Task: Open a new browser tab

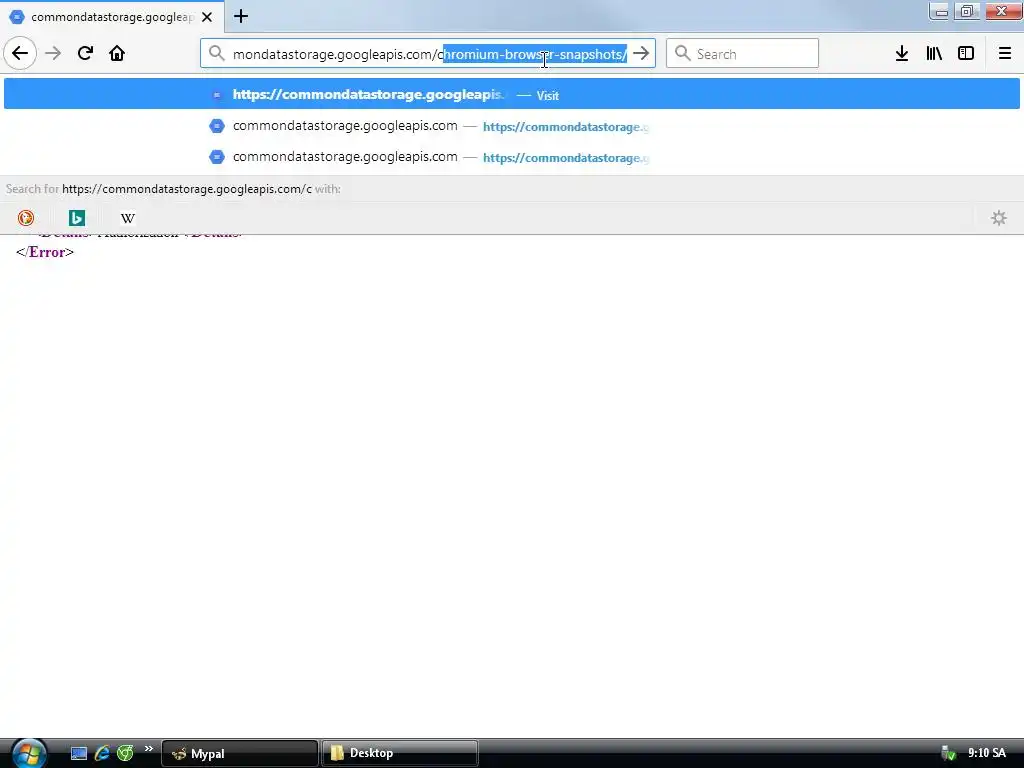Action: click(x=241, y=16)
